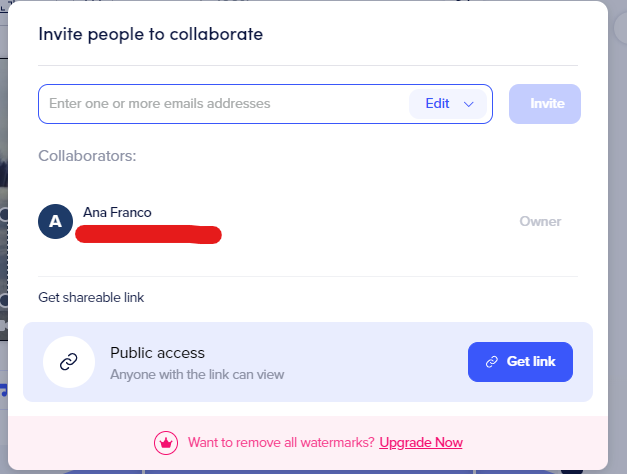This screenshot has width=627, height=474.
Task: Click the pink crown upgrade icon
Action: click(165, 442)
